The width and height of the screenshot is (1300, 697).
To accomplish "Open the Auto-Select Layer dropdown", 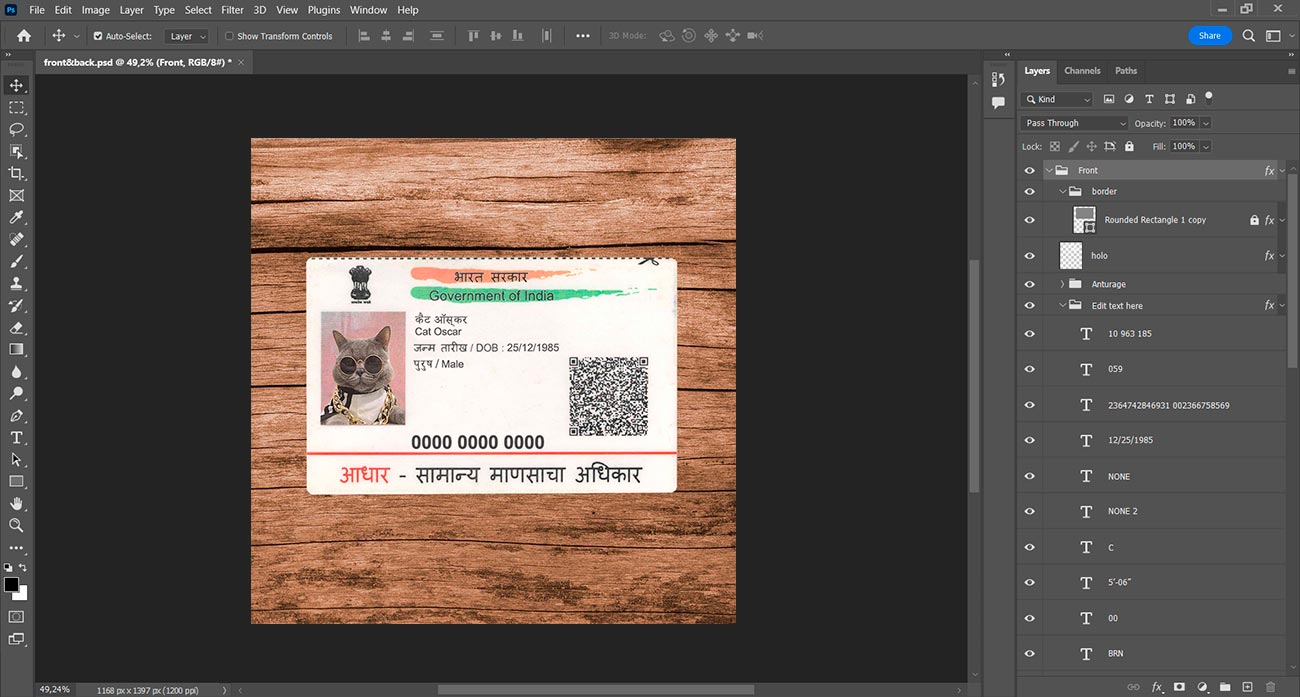I will click(x=187, y=36).
